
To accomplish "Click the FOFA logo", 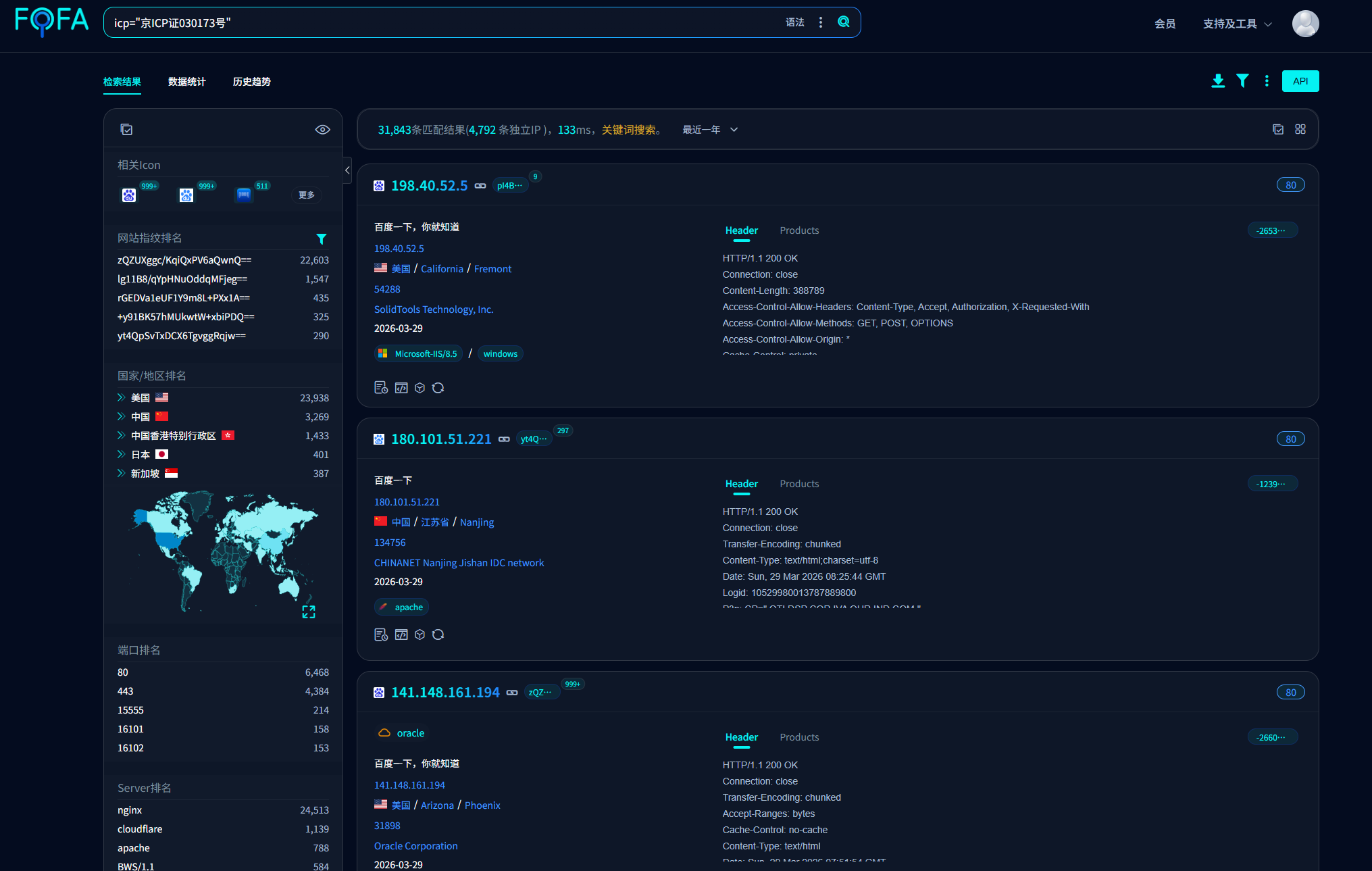I will [52, 22].
